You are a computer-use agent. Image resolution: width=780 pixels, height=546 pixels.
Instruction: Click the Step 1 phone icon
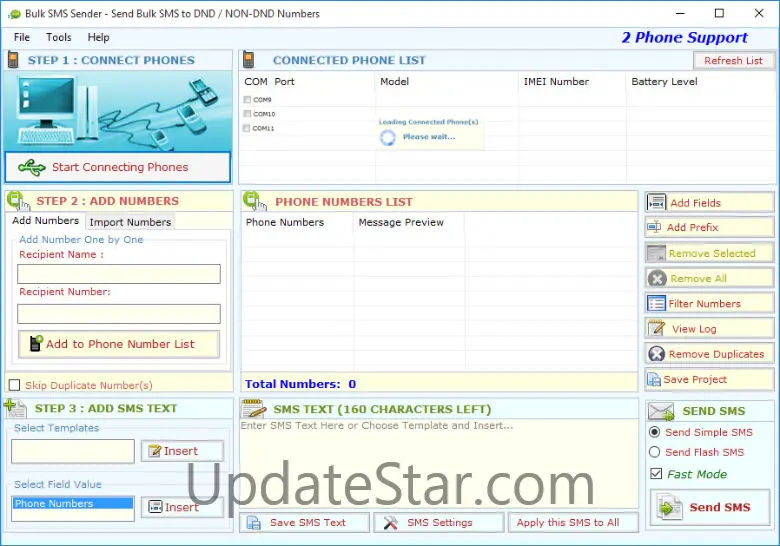13,60
